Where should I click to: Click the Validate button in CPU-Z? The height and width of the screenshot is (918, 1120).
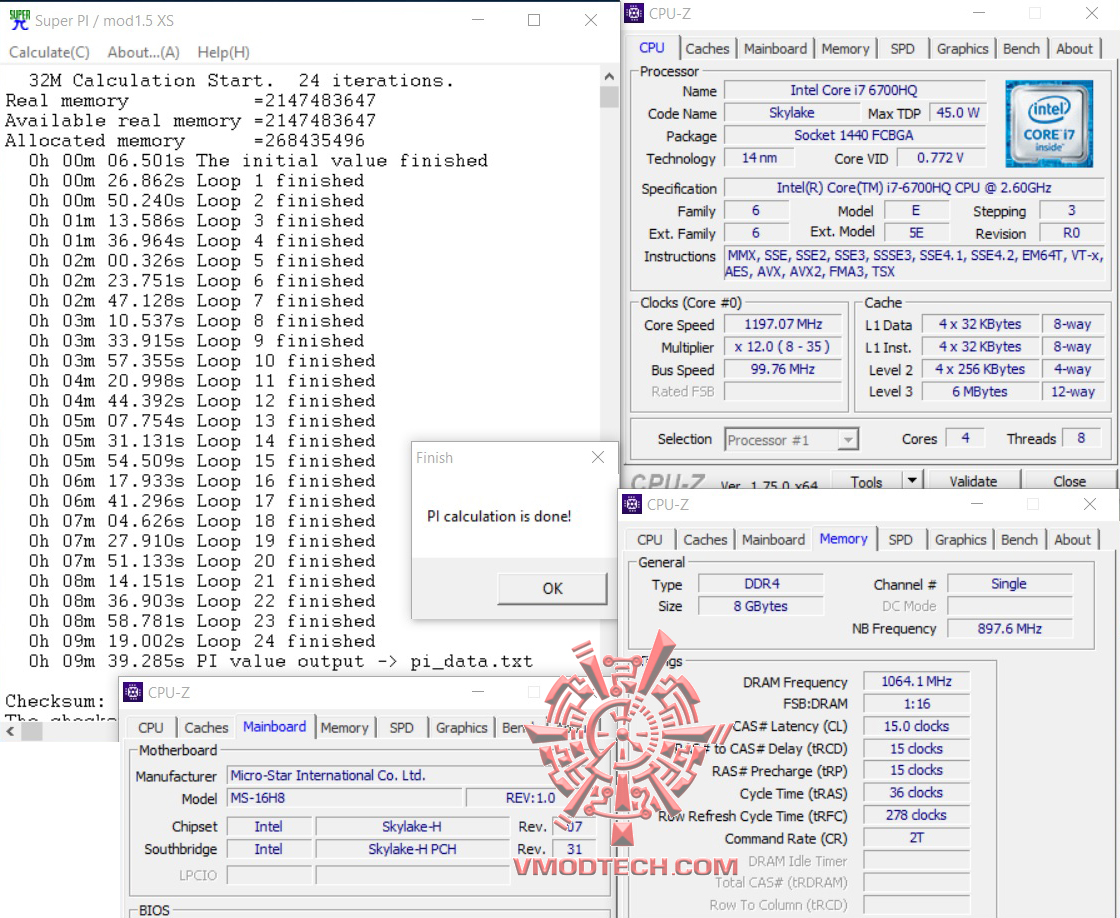[972, 482]
